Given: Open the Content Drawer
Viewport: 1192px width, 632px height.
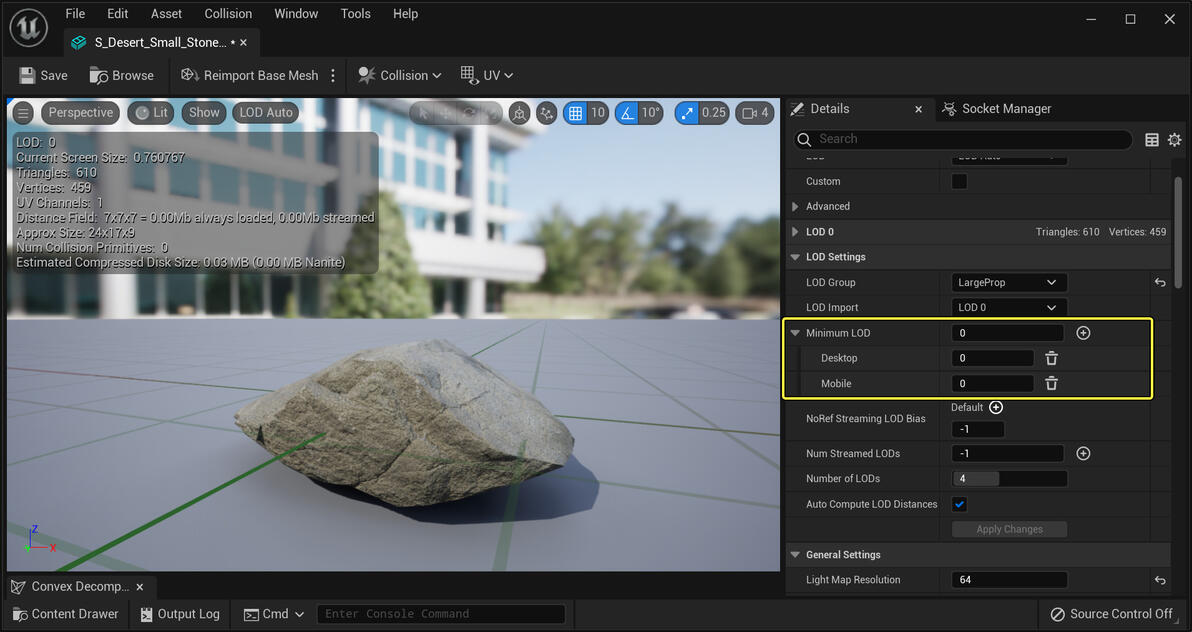Looking at the screenshot, I should (65, 614).
